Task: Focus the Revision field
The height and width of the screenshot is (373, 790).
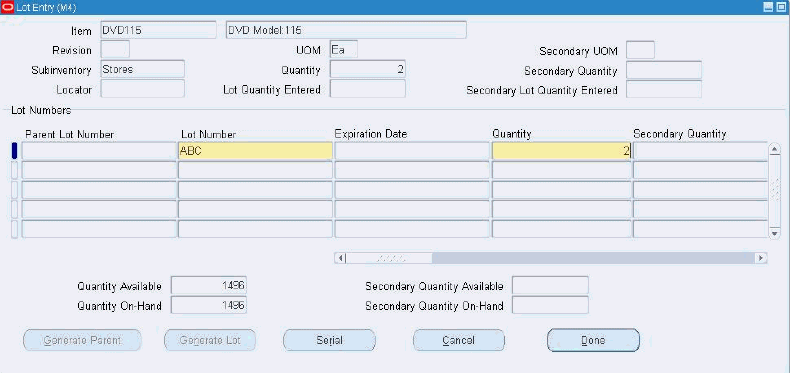Action: point(115,50)
